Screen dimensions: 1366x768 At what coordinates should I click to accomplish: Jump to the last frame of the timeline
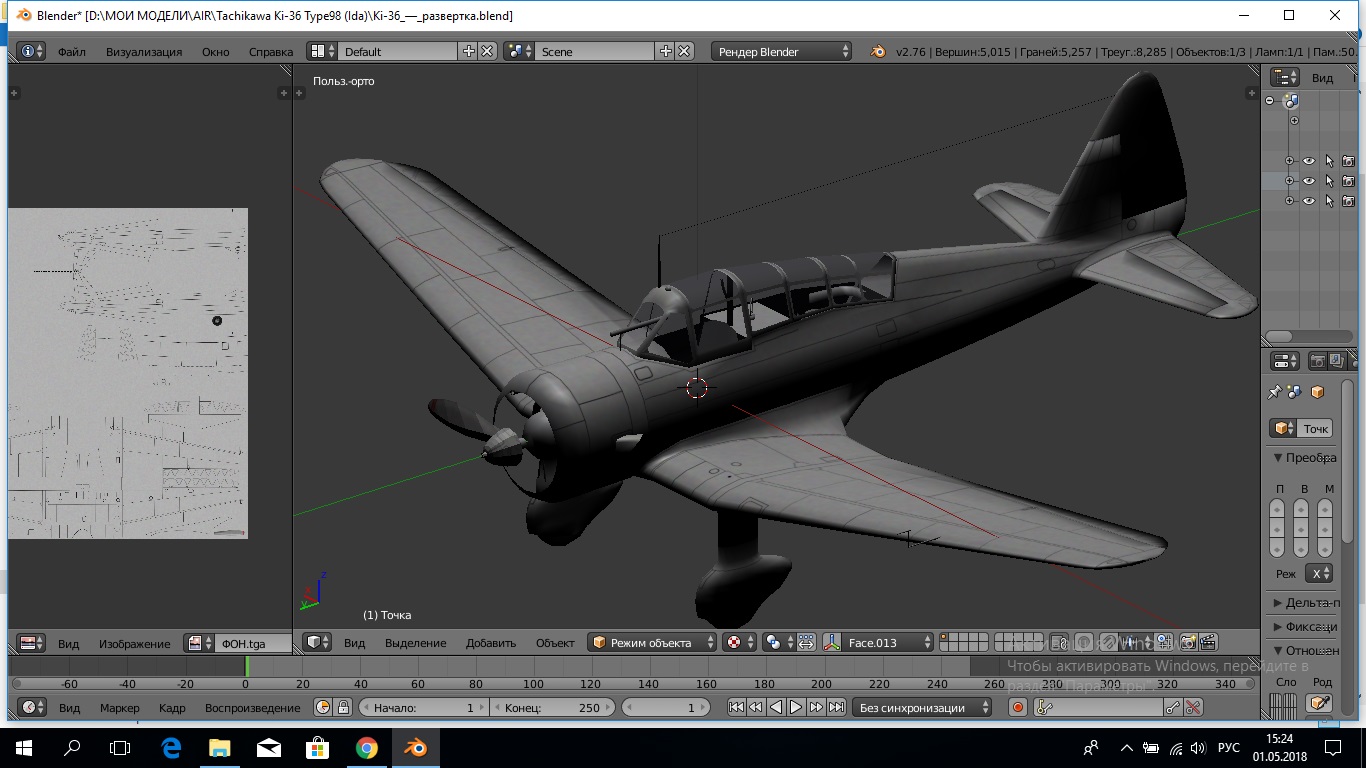tap(837, 707)
